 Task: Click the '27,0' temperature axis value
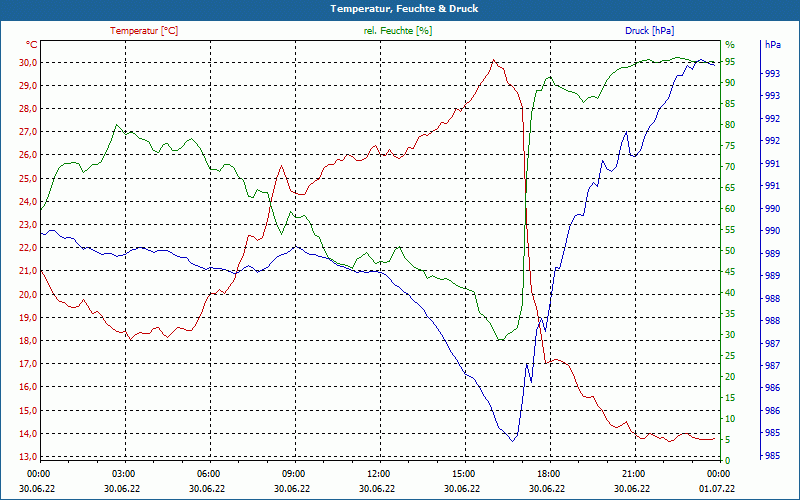pyautogui.click(x=28, y=132)
